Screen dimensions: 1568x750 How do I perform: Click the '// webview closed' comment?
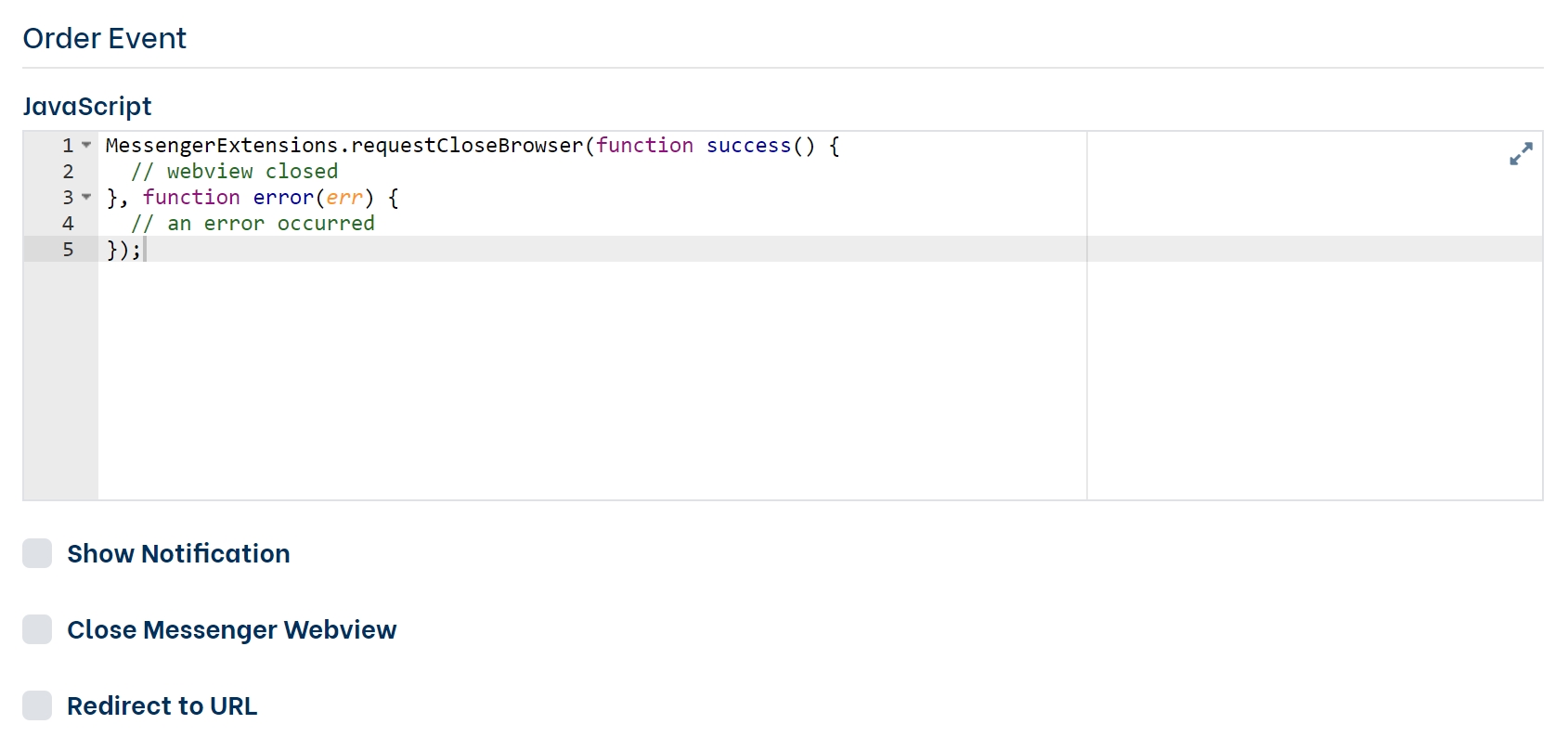234,172
